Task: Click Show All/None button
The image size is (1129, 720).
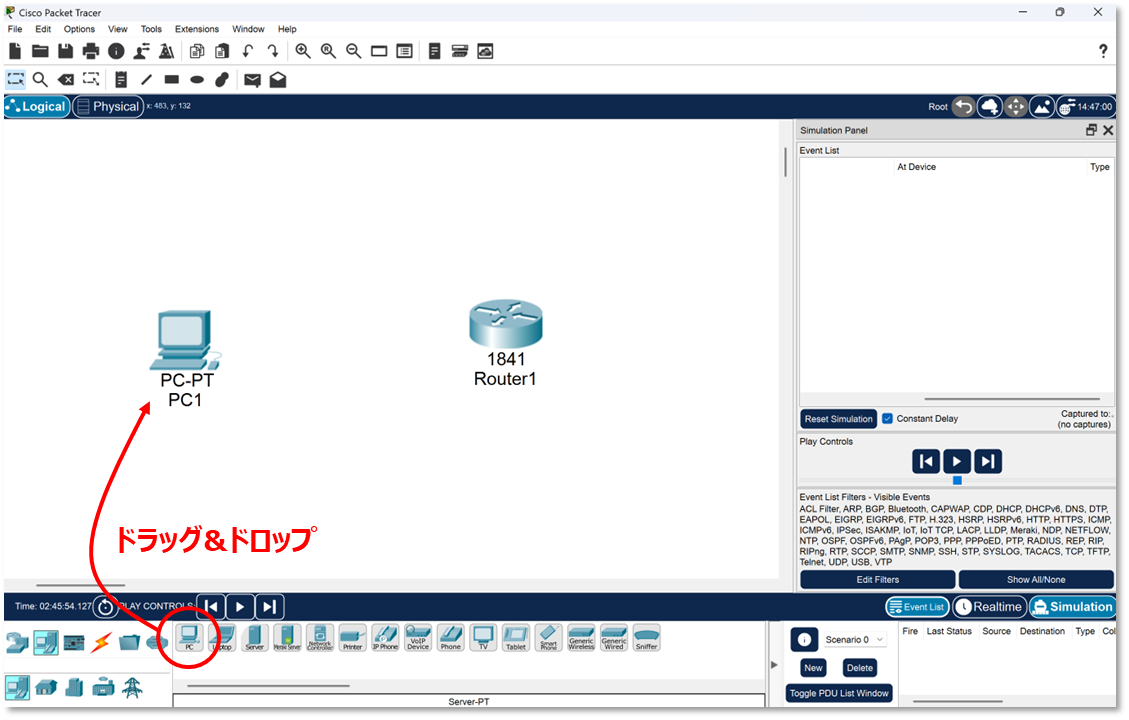Action: click(1036, 580)
